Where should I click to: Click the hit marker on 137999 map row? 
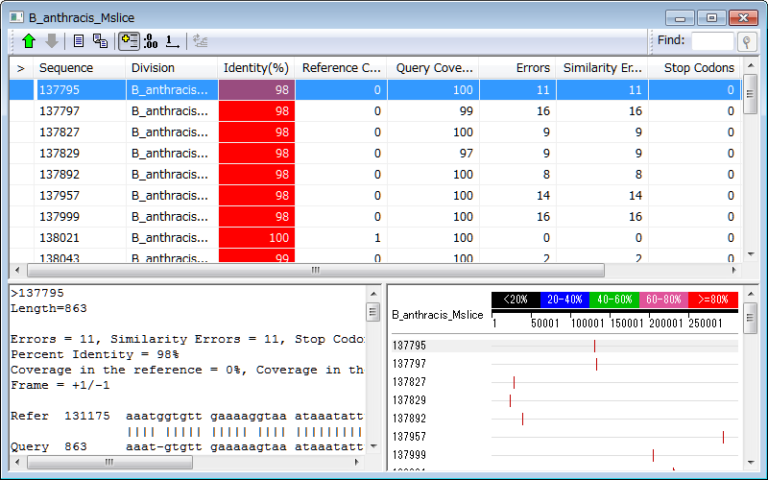pyautogui.click(x=653, y=455)
